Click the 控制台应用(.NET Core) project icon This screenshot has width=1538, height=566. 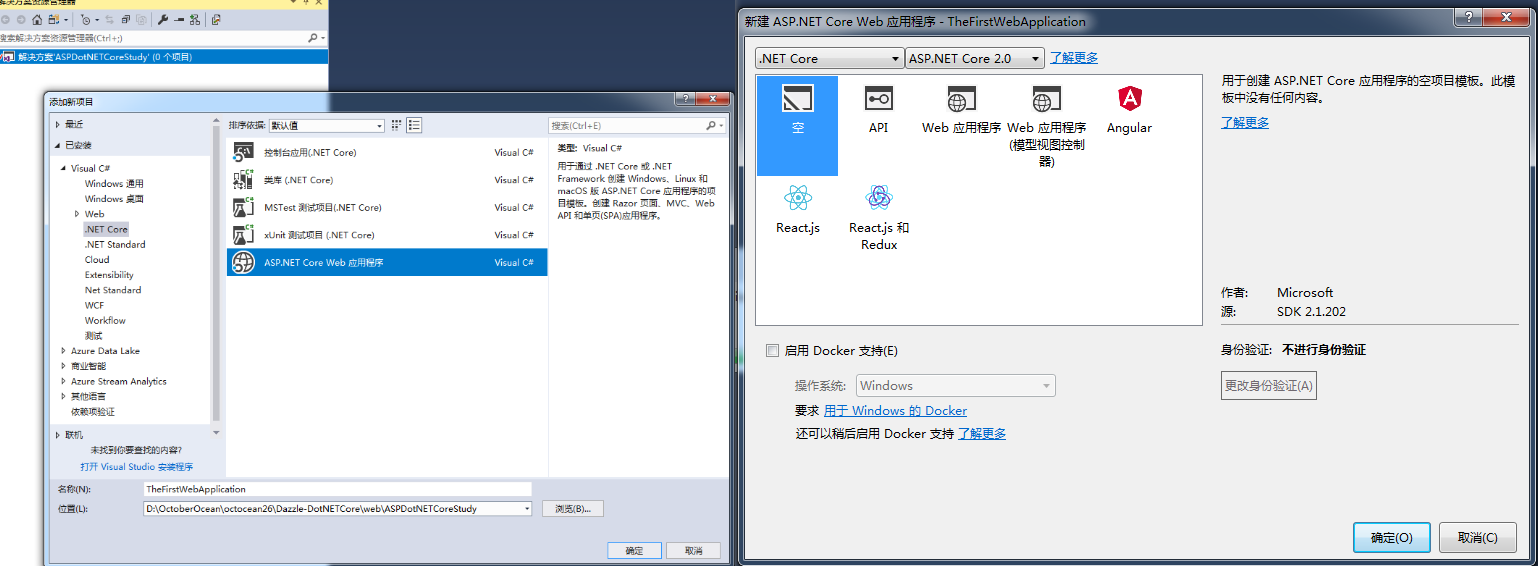(243, 152)
